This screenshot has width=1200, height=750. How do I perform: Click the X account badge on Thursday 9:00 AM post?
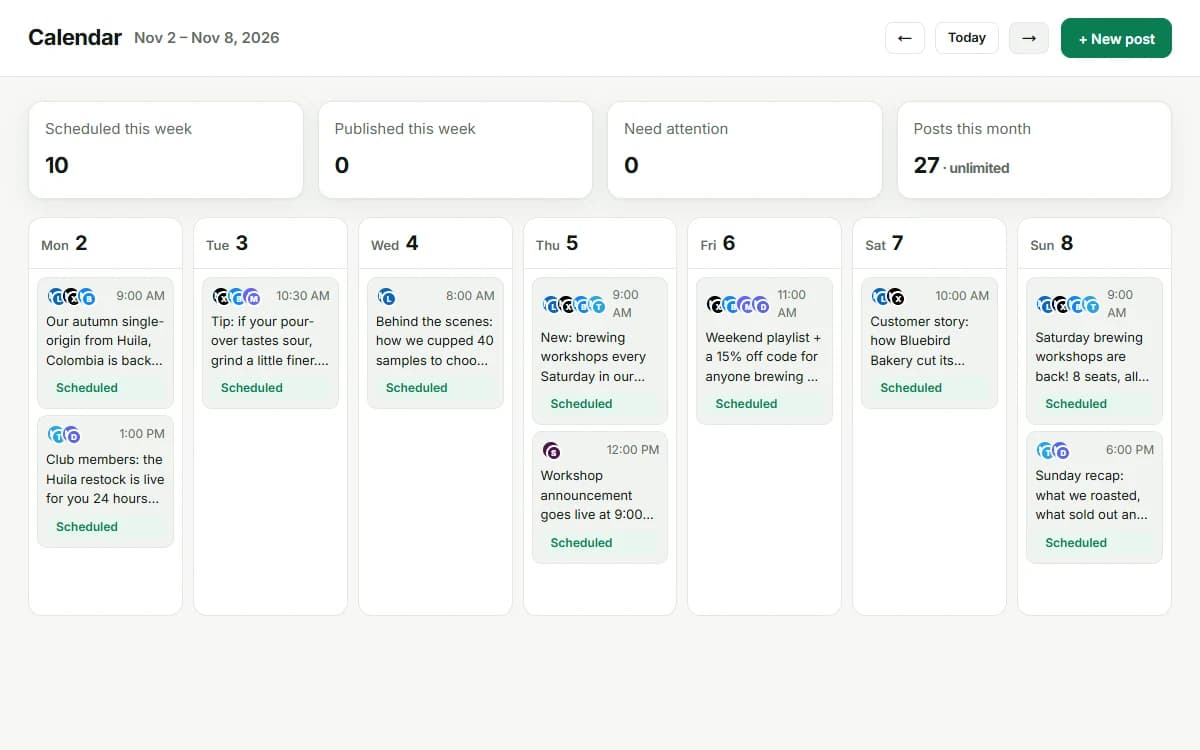click(567, 305)
